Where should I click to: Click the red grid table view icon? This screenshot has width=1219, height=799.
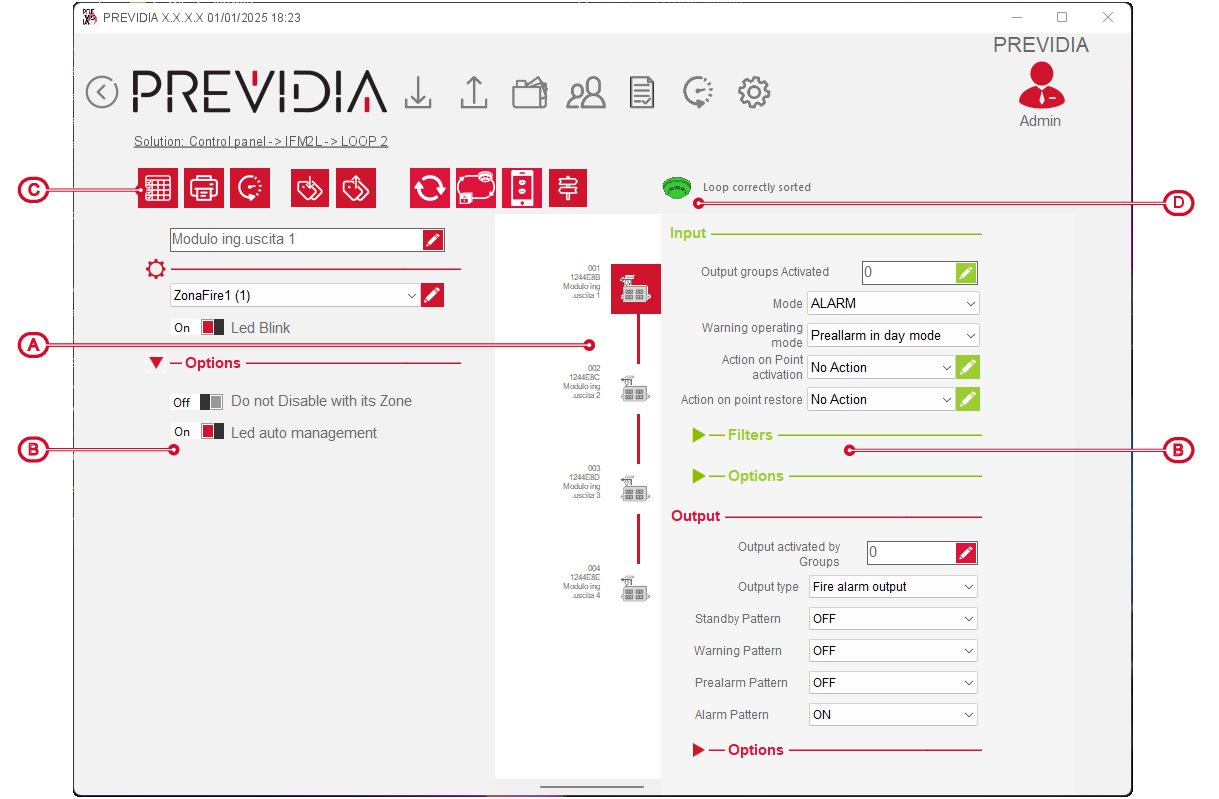[x=158, y=188]
